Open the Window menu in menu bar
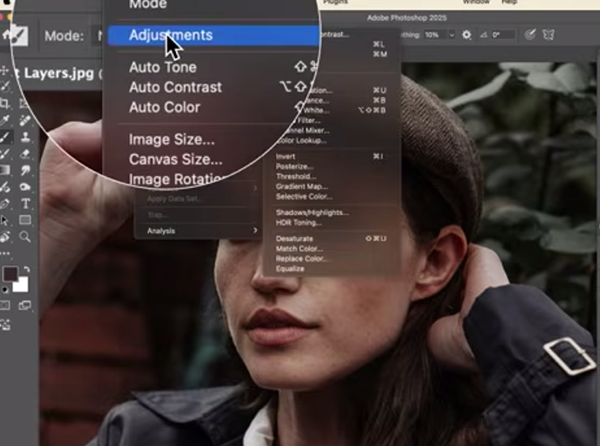600x446 pixels. click(x=476, y=2)
